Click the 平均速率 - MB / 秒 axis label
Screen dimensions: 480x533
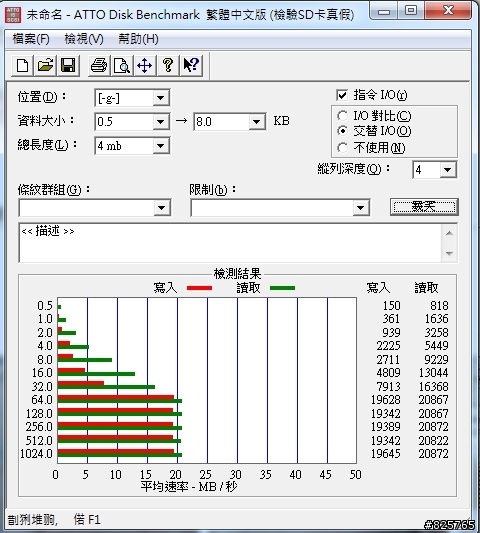coord(189,487)
